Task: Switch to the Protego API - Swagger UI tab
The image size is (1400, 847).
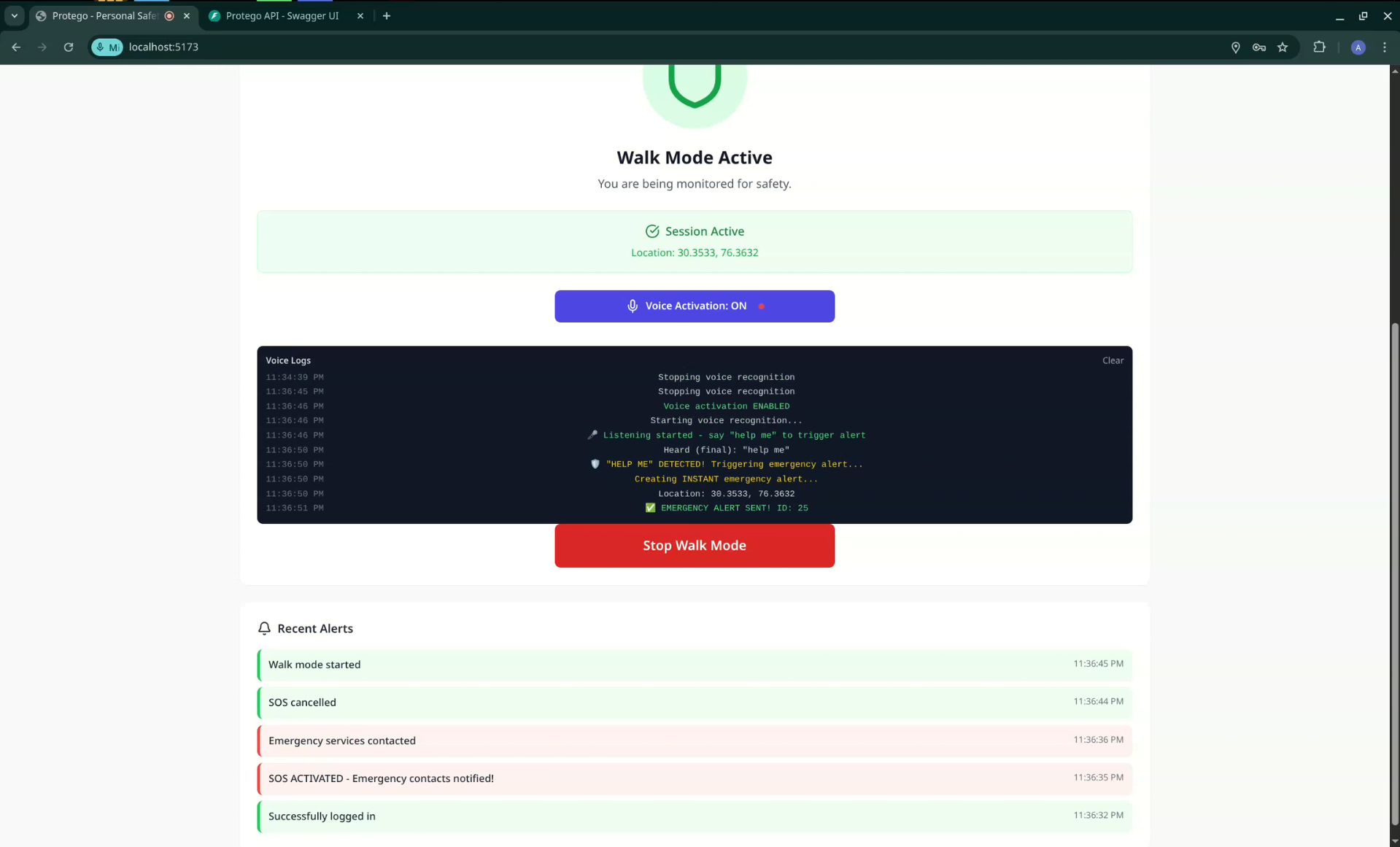Action: 282,16
